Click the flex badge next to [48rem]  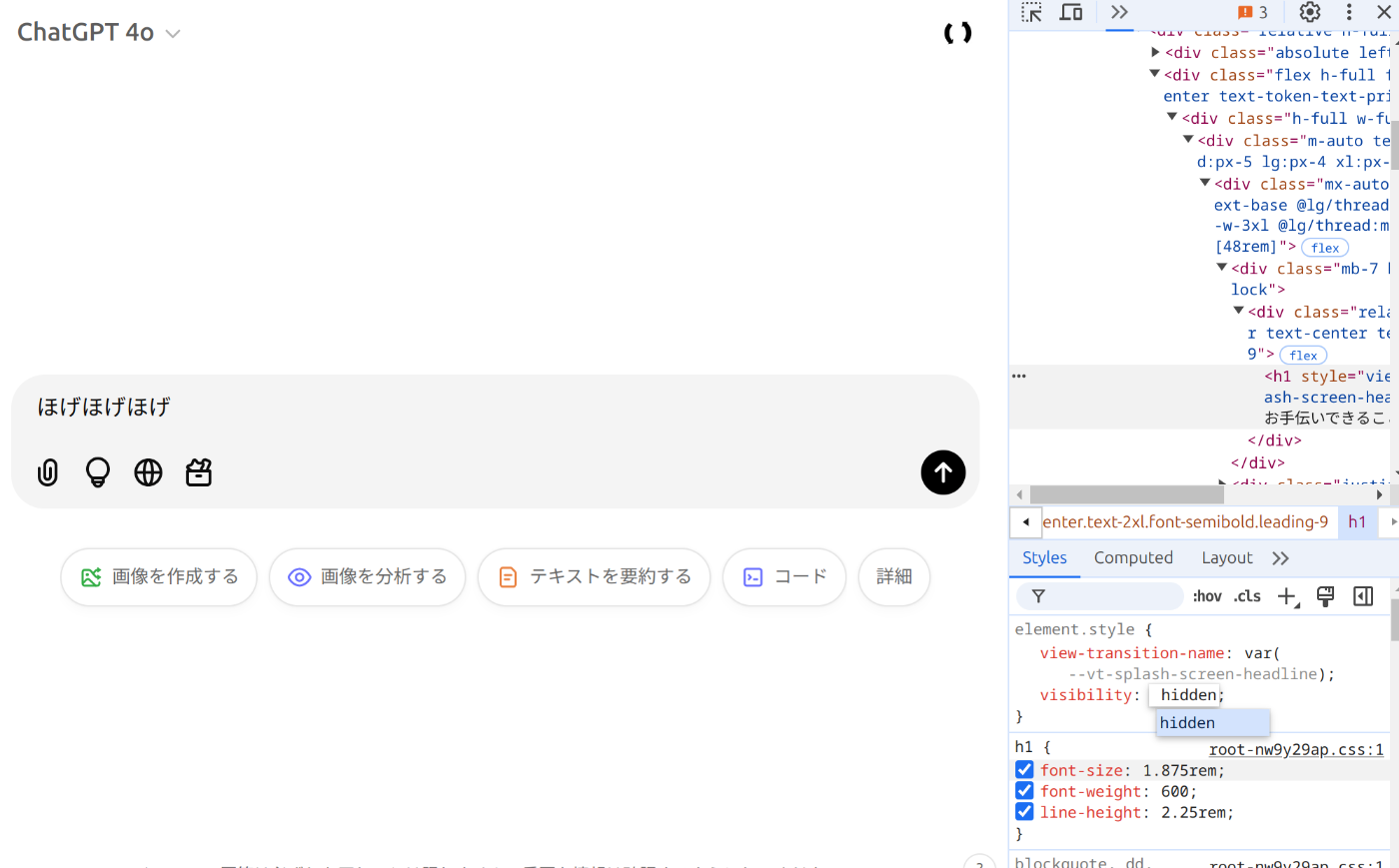coord(1325,248)
